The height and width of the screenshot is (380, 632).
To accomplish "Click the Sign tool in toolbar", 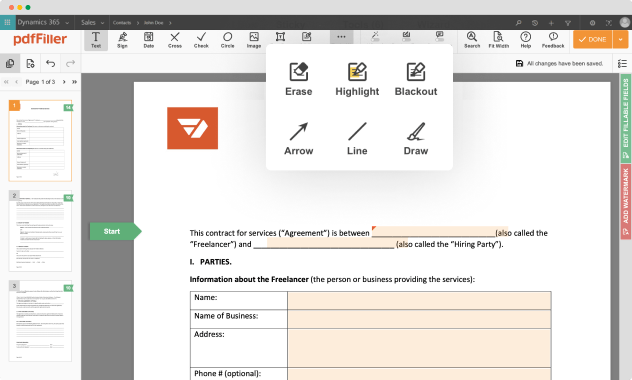I will [123, 40].
